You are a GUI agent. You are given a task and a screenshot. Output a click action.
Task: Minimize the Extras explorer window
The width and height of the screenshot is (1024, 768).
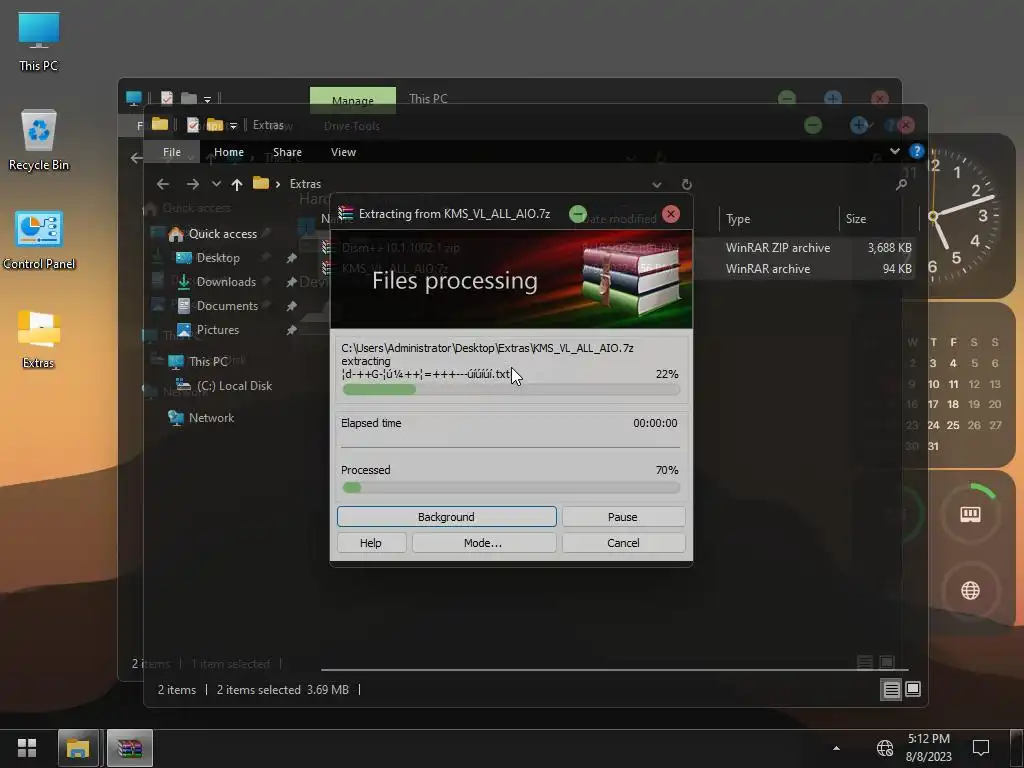[813, 125]
